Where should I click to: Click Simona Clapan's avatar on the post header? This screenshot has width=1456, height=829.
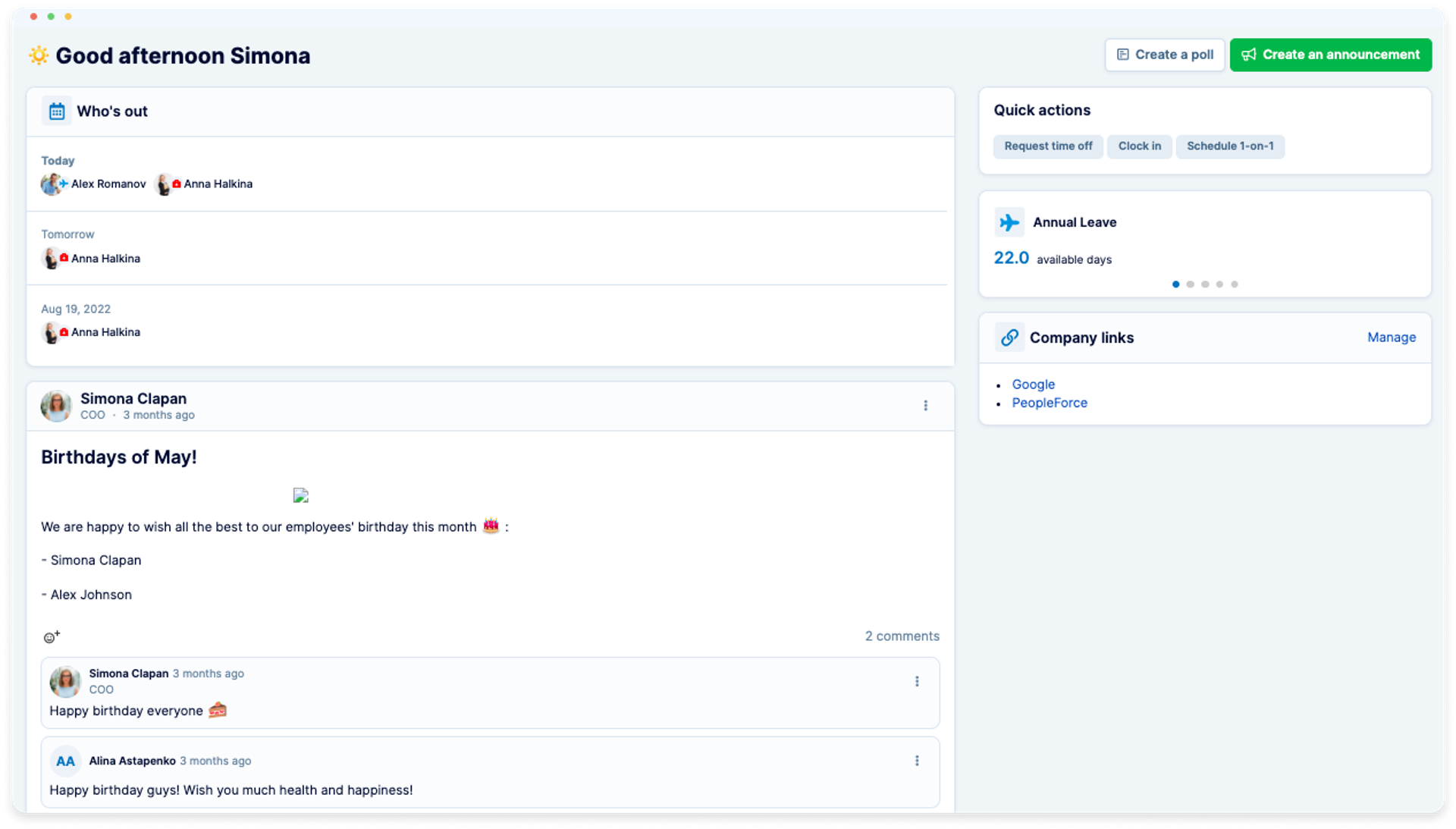56,407
